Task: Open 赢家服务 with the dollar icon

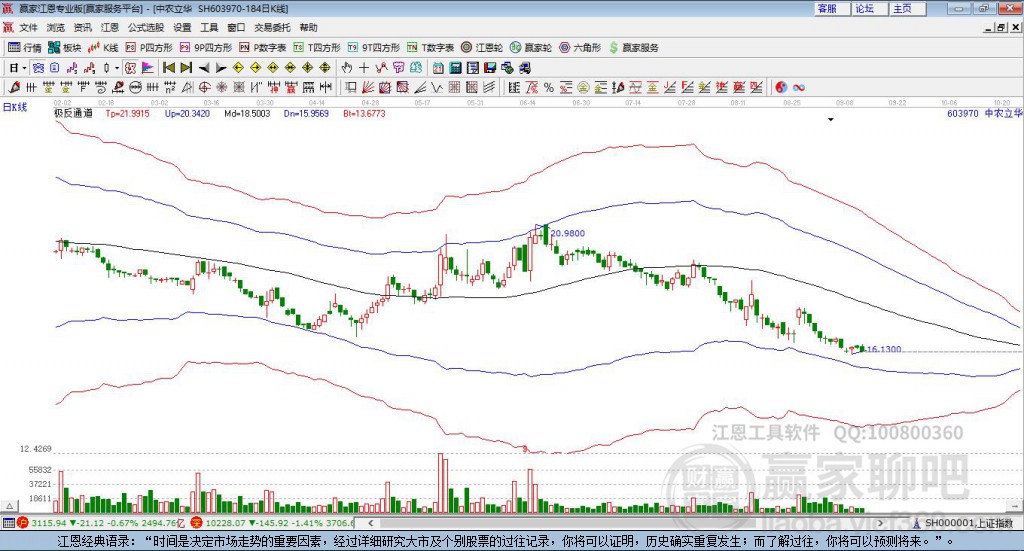Action: coord(634,47)
